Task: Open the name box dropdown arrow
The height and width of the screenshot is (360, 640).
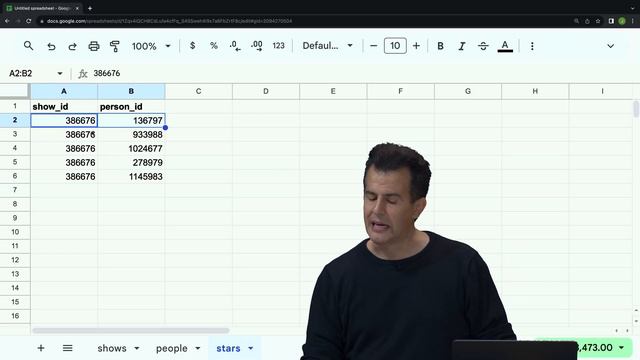Action: [60, 73]
